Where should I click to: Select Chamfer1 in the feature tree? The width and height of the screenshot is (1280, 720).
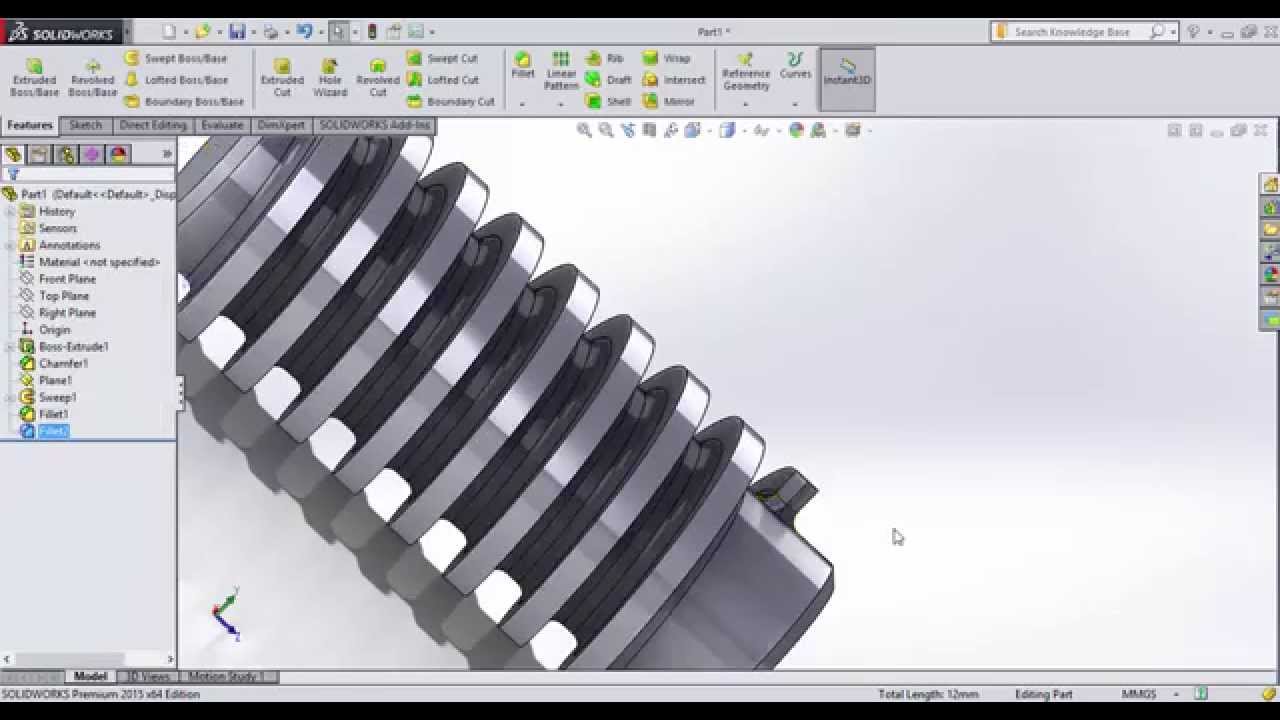[x=63, y=363]
